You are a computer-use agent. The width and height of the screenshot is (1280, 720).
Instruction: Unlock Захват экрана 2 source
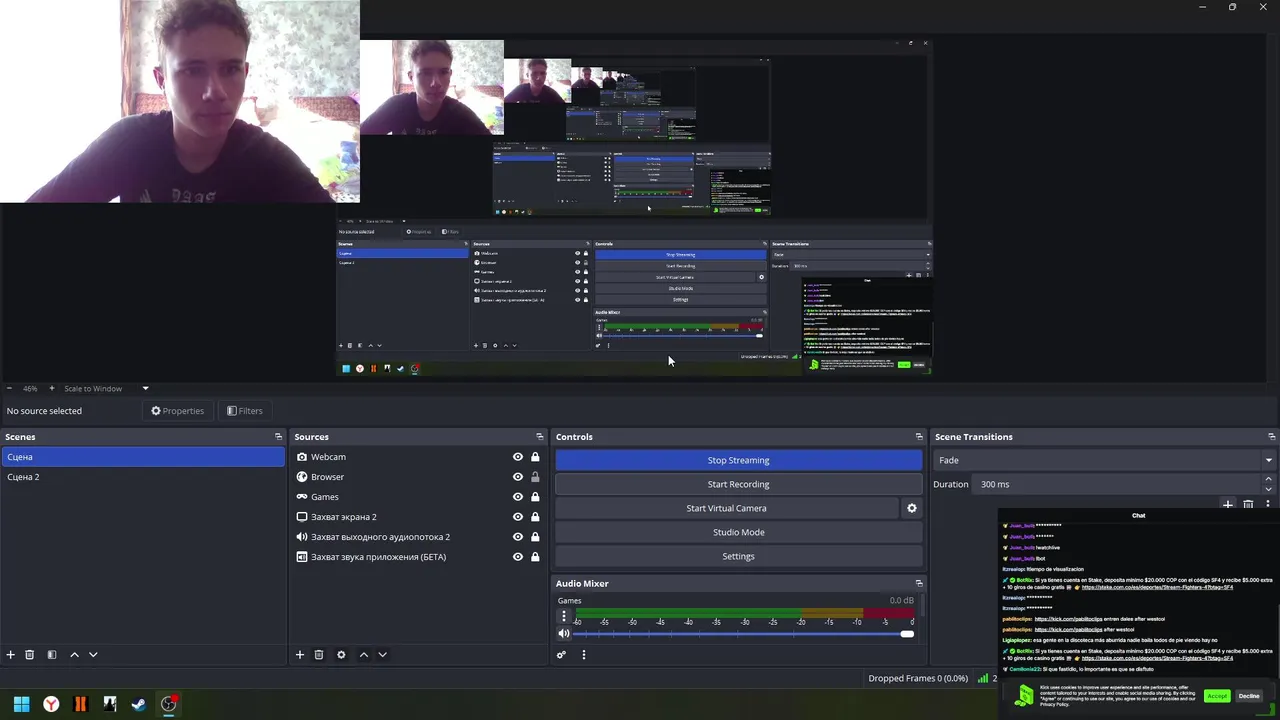[x=535, y=517]
